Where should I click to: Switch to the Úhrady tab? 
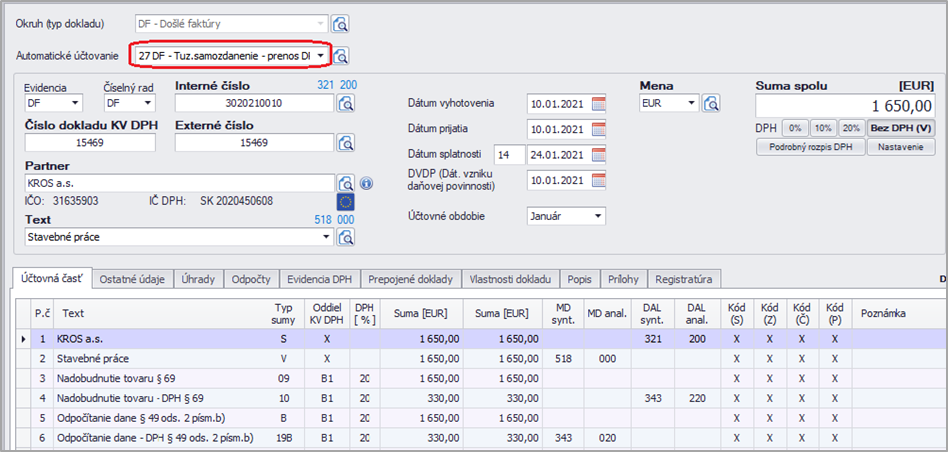(197, 279)
